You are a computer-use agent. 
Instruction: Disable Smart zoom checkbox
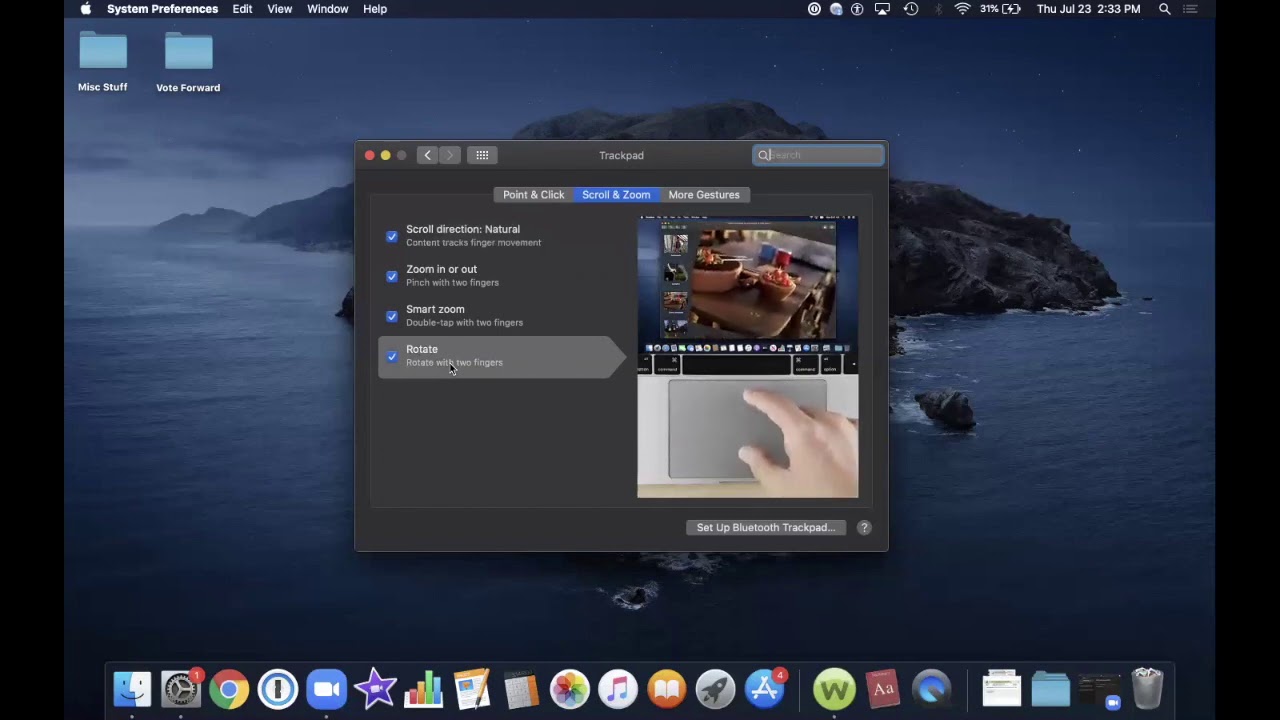pos(392,316)
